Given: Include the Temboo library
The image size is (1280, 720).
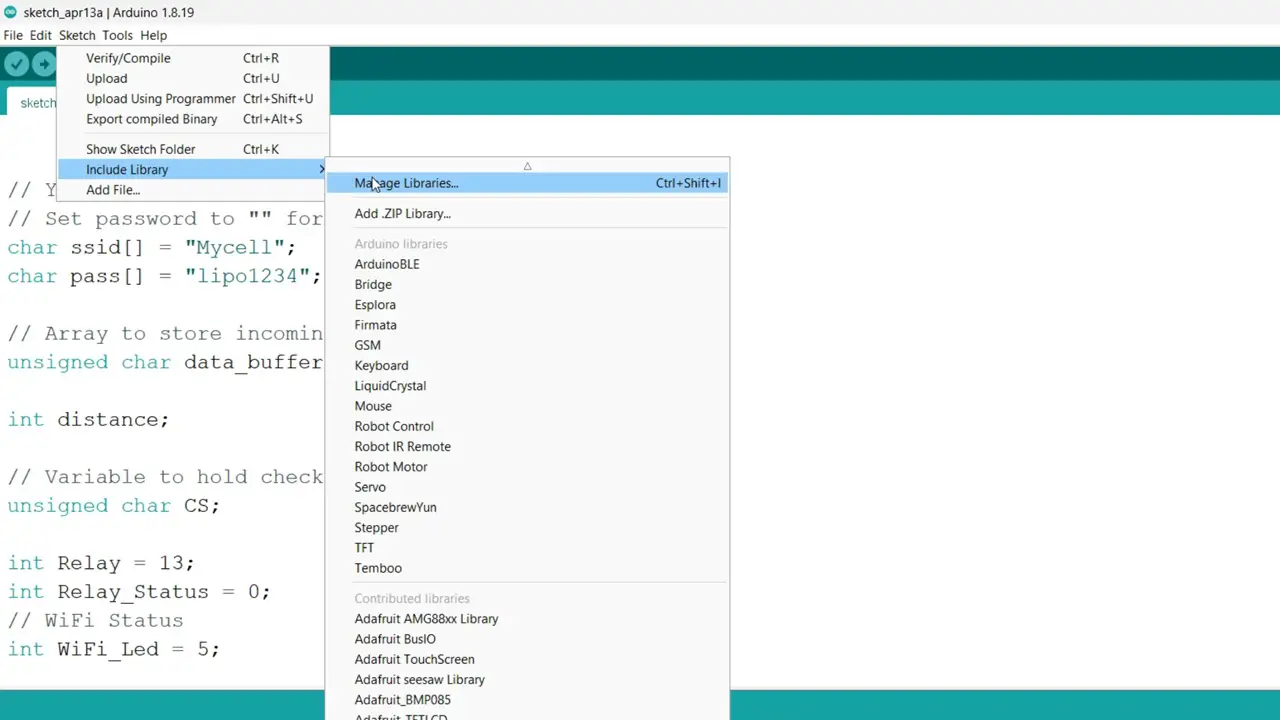Looking at the screenshot, I should click(x=527, y=568).
